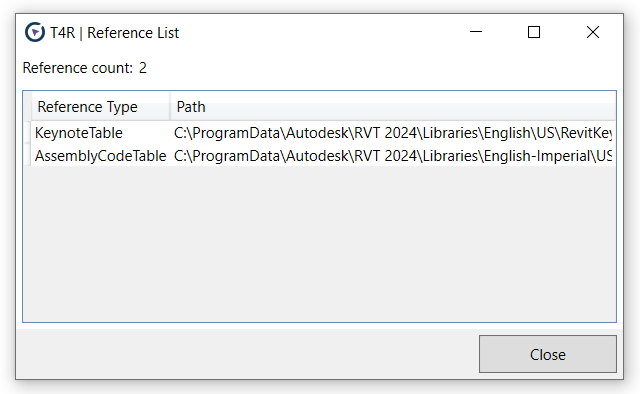Click the row selector beside AssemblyCodeTable
The height and width of the screenshot is (394, 640).
27,156
